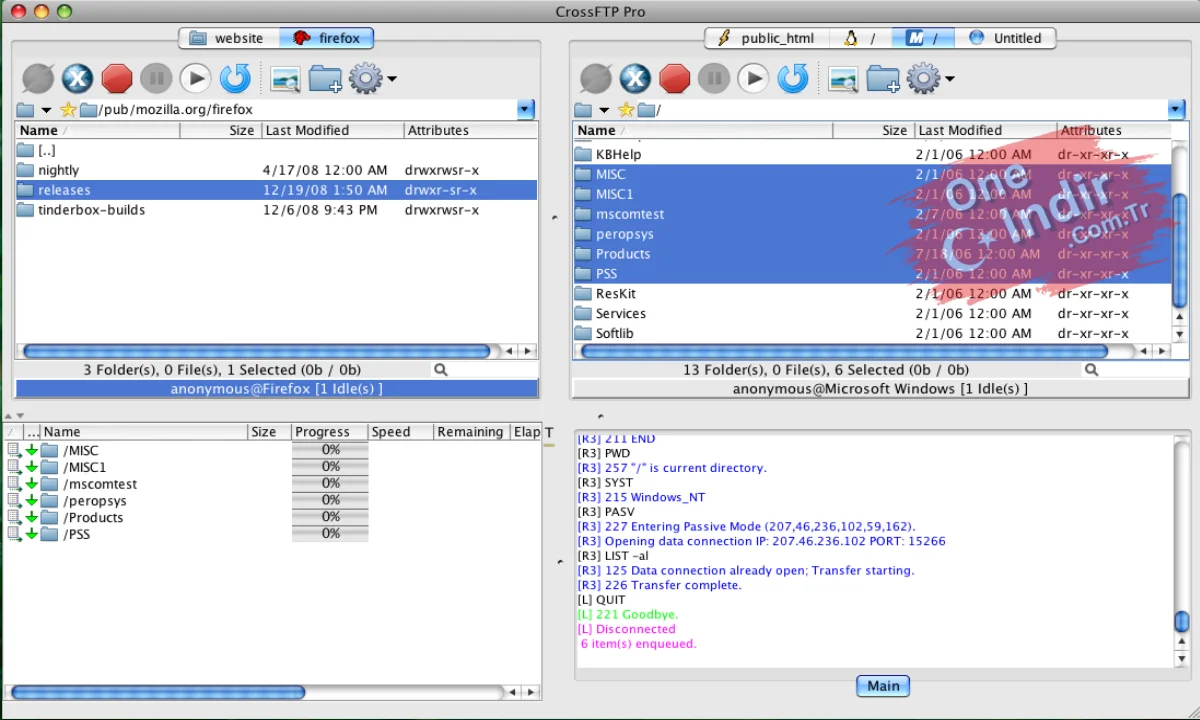Click the play icon in the firefox pane toolbar

(x=195, y=78)
